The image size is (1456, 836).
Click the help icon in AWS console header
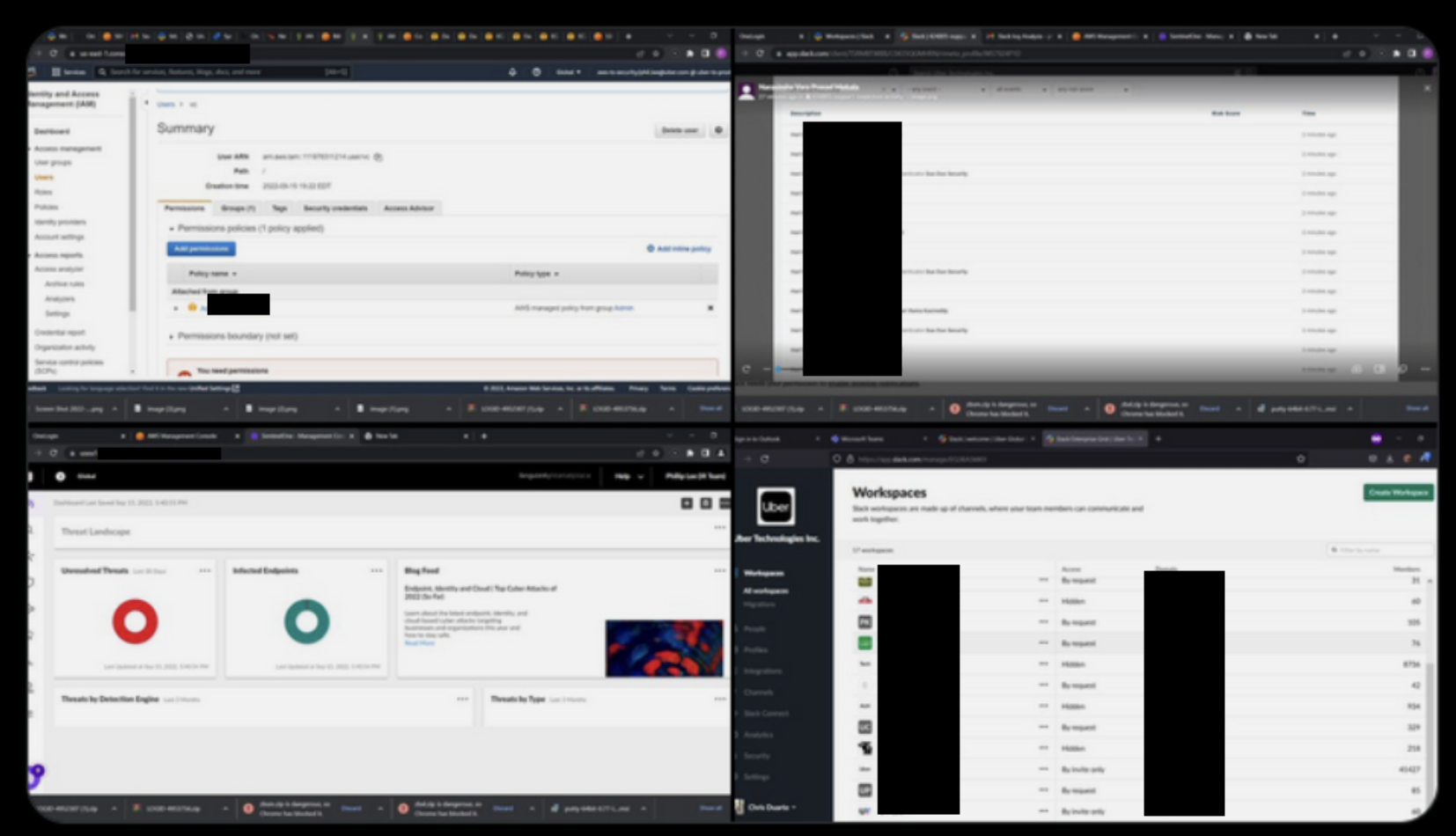pyautogui.click(x=536, y=72)
